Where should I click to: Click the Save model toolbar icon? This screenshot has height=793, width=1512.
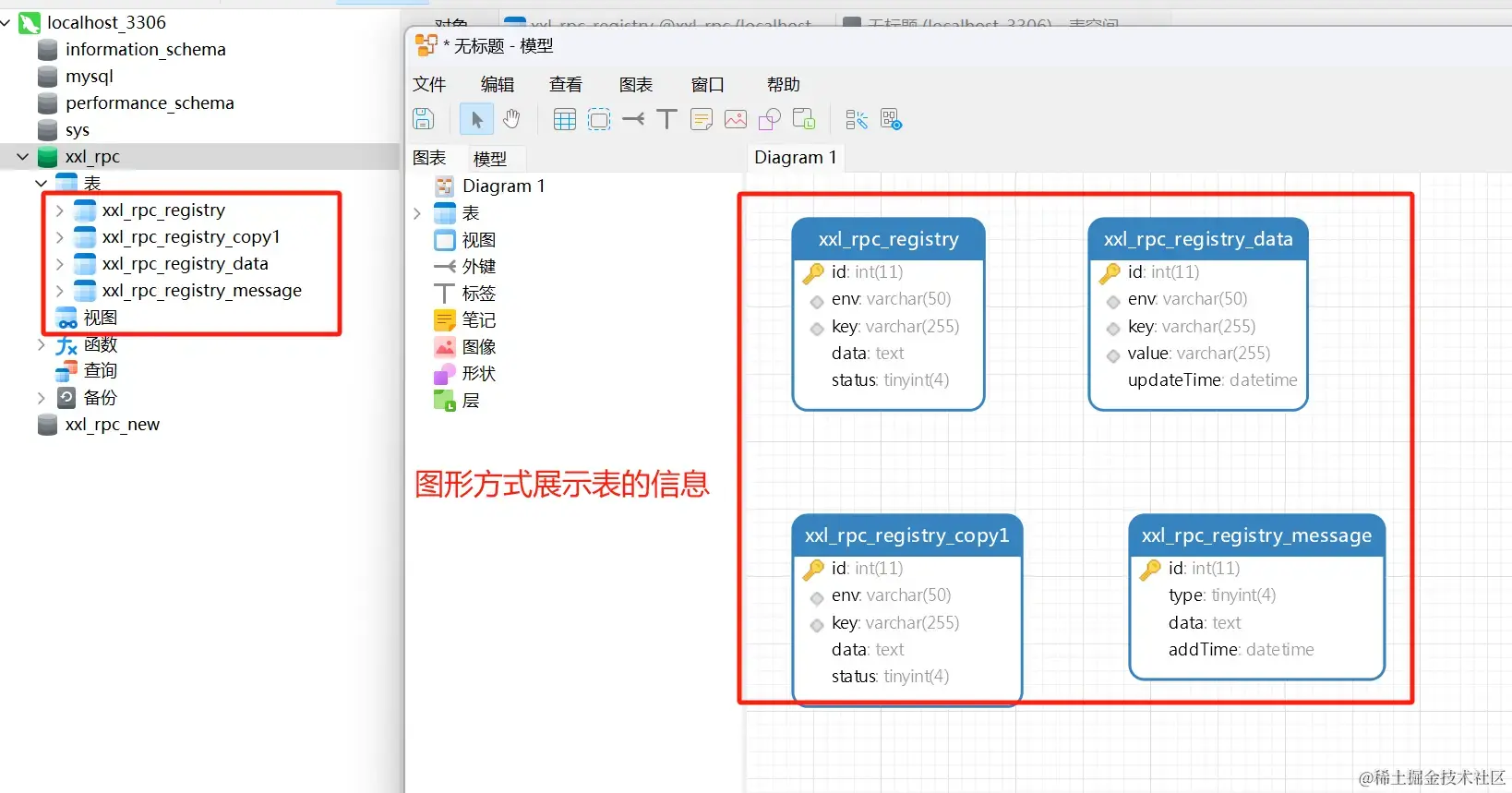(x=423, y=119)
